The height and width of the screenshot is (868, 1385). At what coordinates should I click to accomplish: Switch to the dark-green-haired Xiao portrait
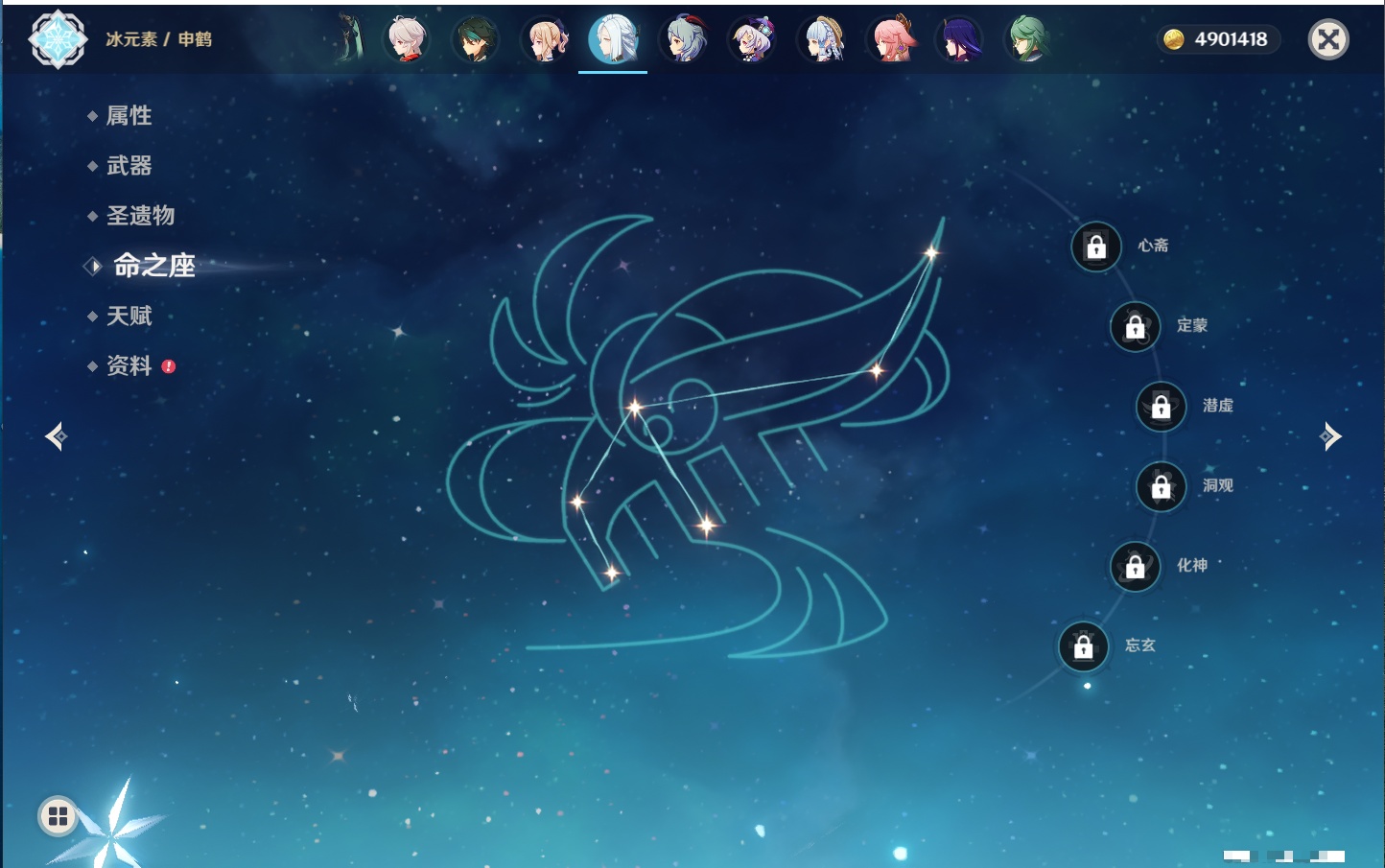pos(475,40)
